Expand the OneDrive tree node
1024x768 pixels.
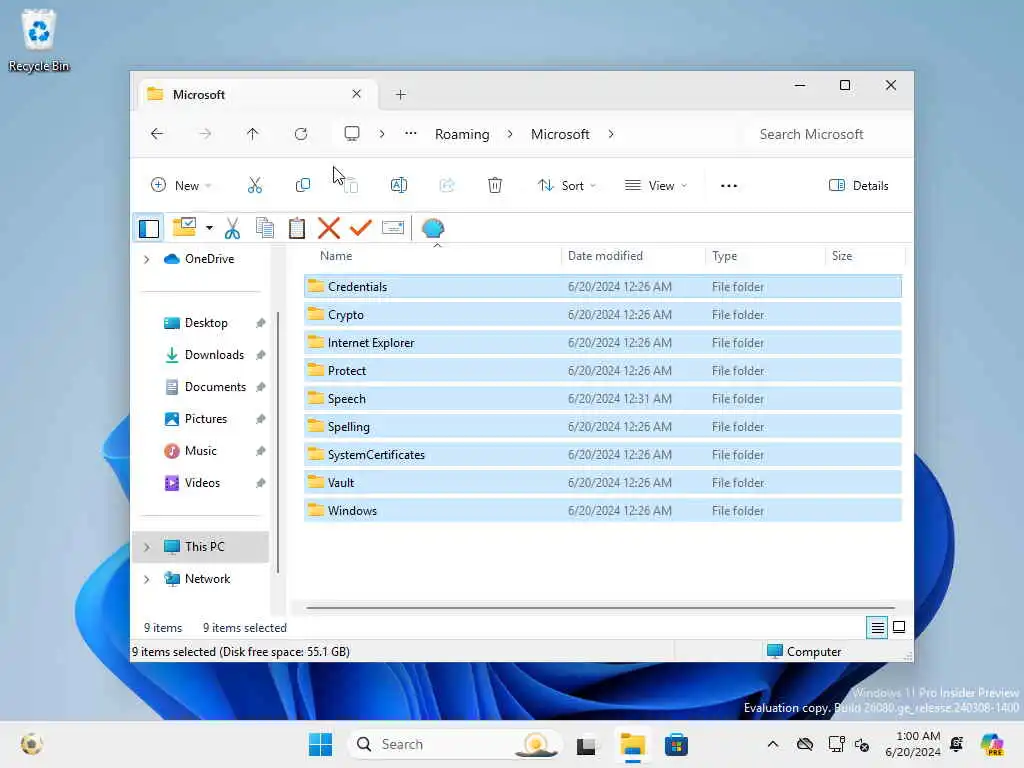coord(147,259)
